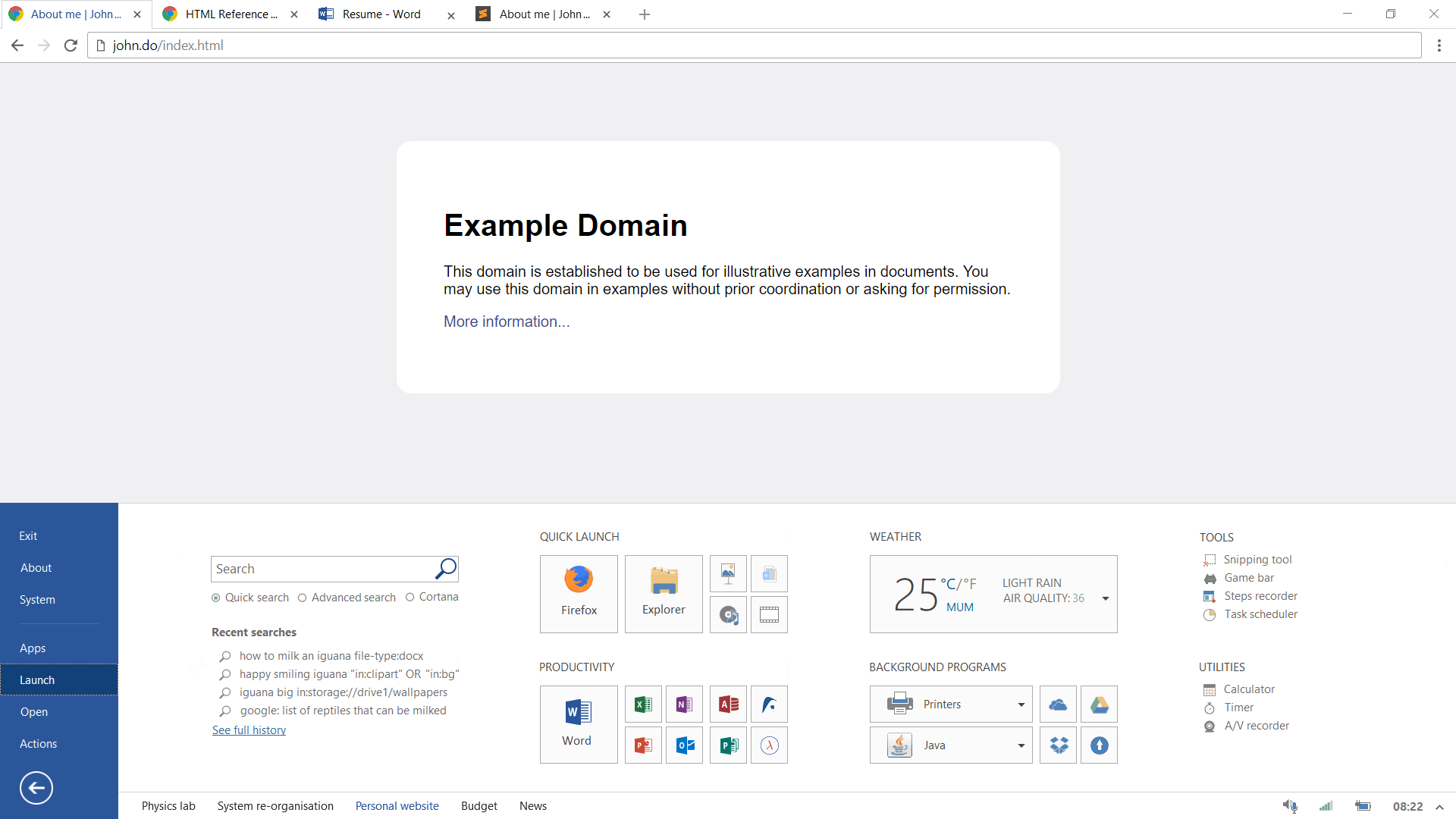
Task: Select the Advanced search radio button
Action: click(303, 598)
